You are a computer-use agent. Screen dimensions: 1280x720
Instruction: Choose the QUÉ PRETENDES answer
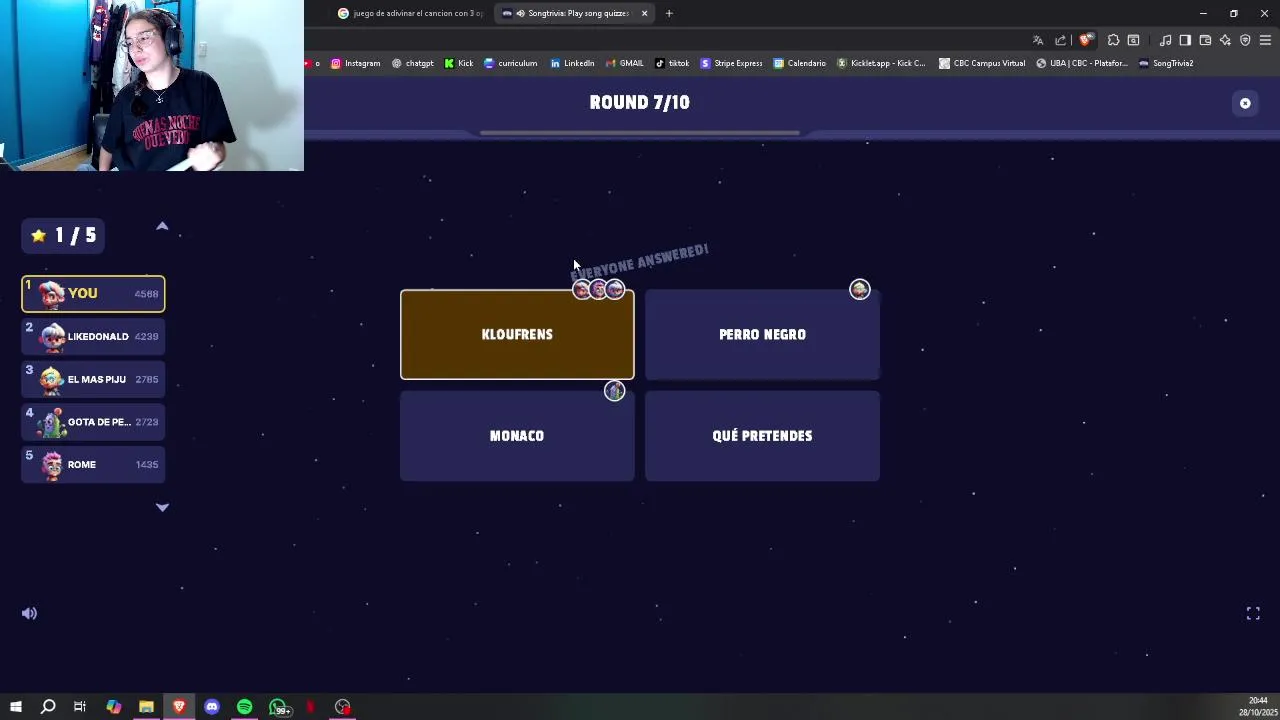click(762, 436)
